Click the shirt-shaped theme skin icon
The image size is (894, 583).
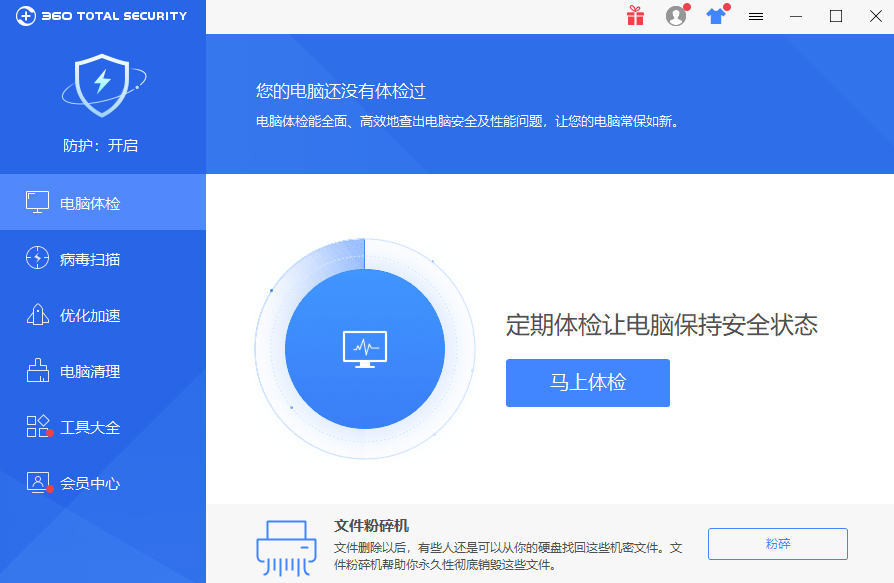(715, 16)
